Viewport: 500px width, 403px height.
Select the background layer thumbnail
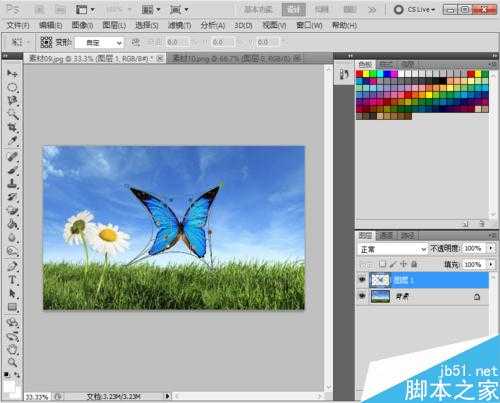coord(380,296)
